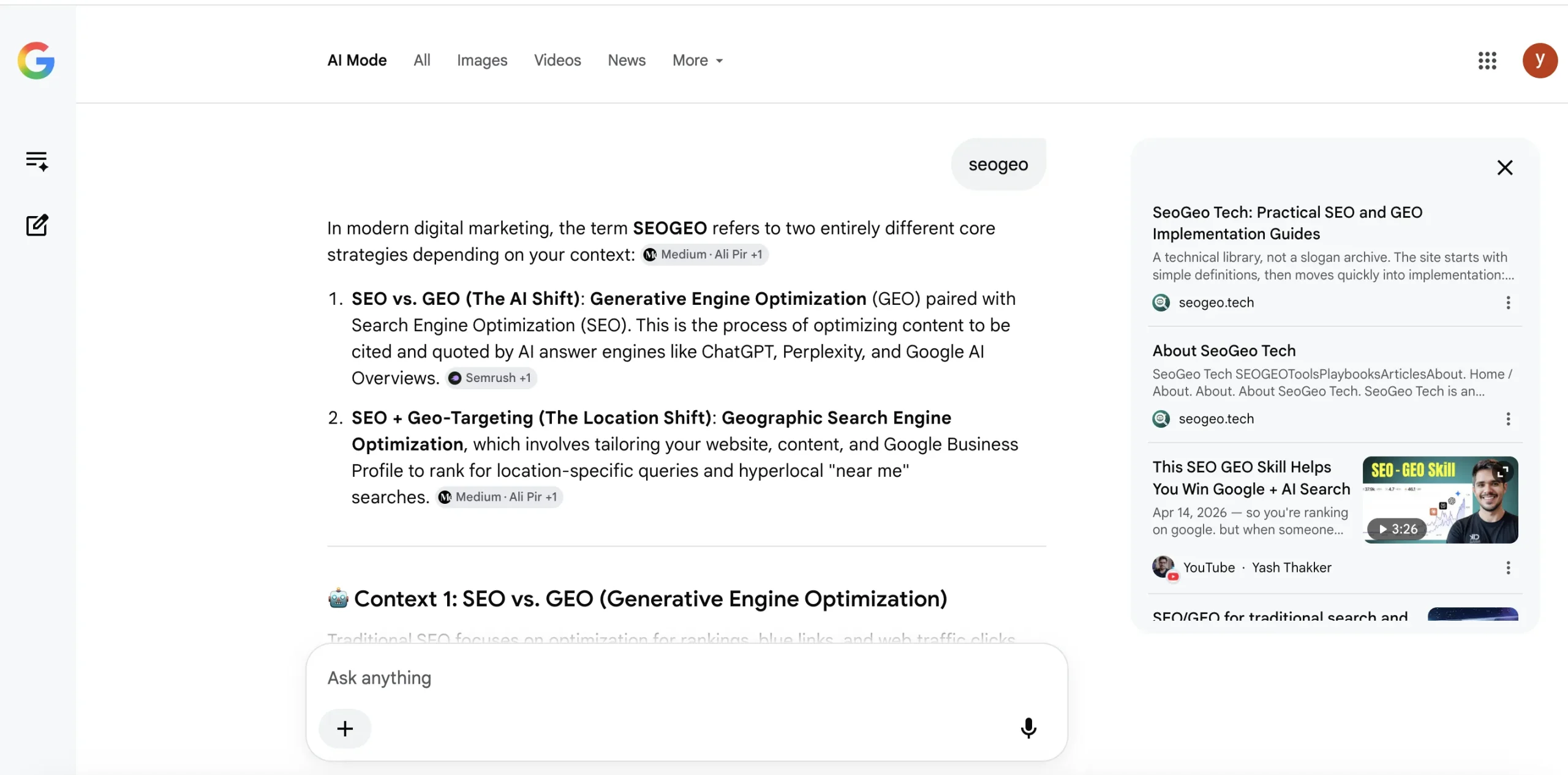Switch to the Videos tab
Viewport: 1568px width, 775px height.
point(557,60)
